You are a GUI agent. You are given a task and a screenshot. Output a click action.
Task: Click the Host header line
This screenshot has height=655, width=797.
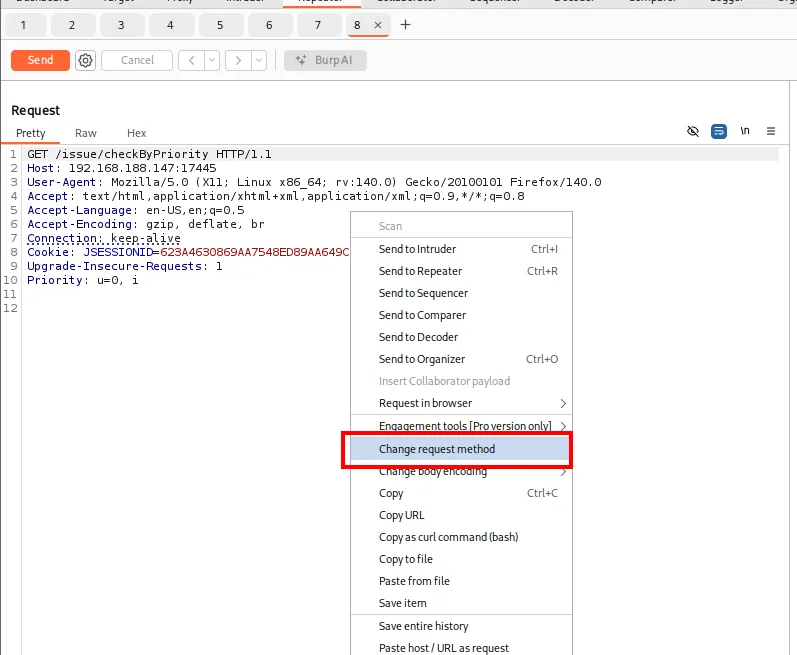[122, 168]
